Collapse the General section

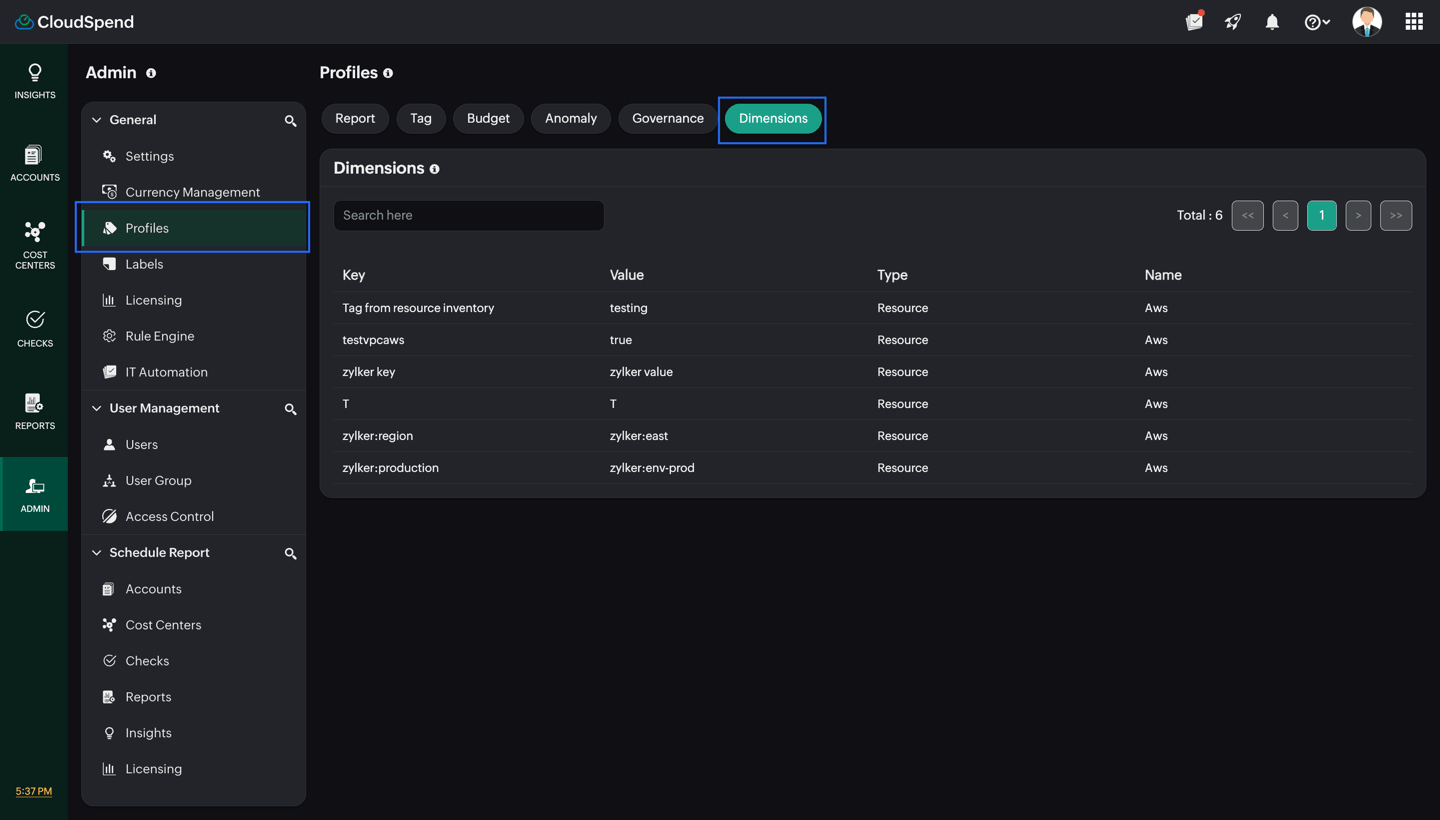pyautogui.click(x=97, y=120)
